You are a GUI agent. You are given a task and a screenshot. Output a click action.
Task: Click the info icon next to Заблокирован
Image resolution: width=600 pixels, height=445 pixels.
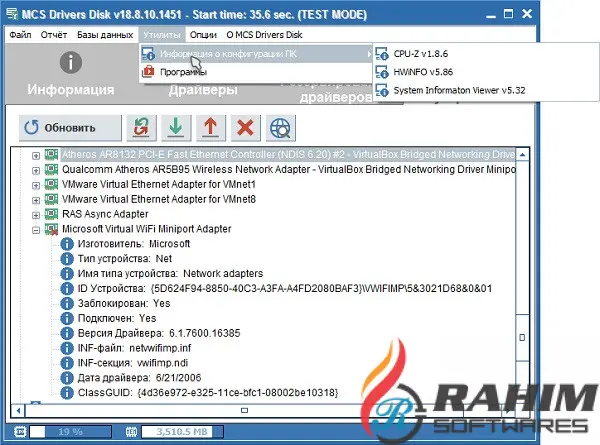(67, 304)
